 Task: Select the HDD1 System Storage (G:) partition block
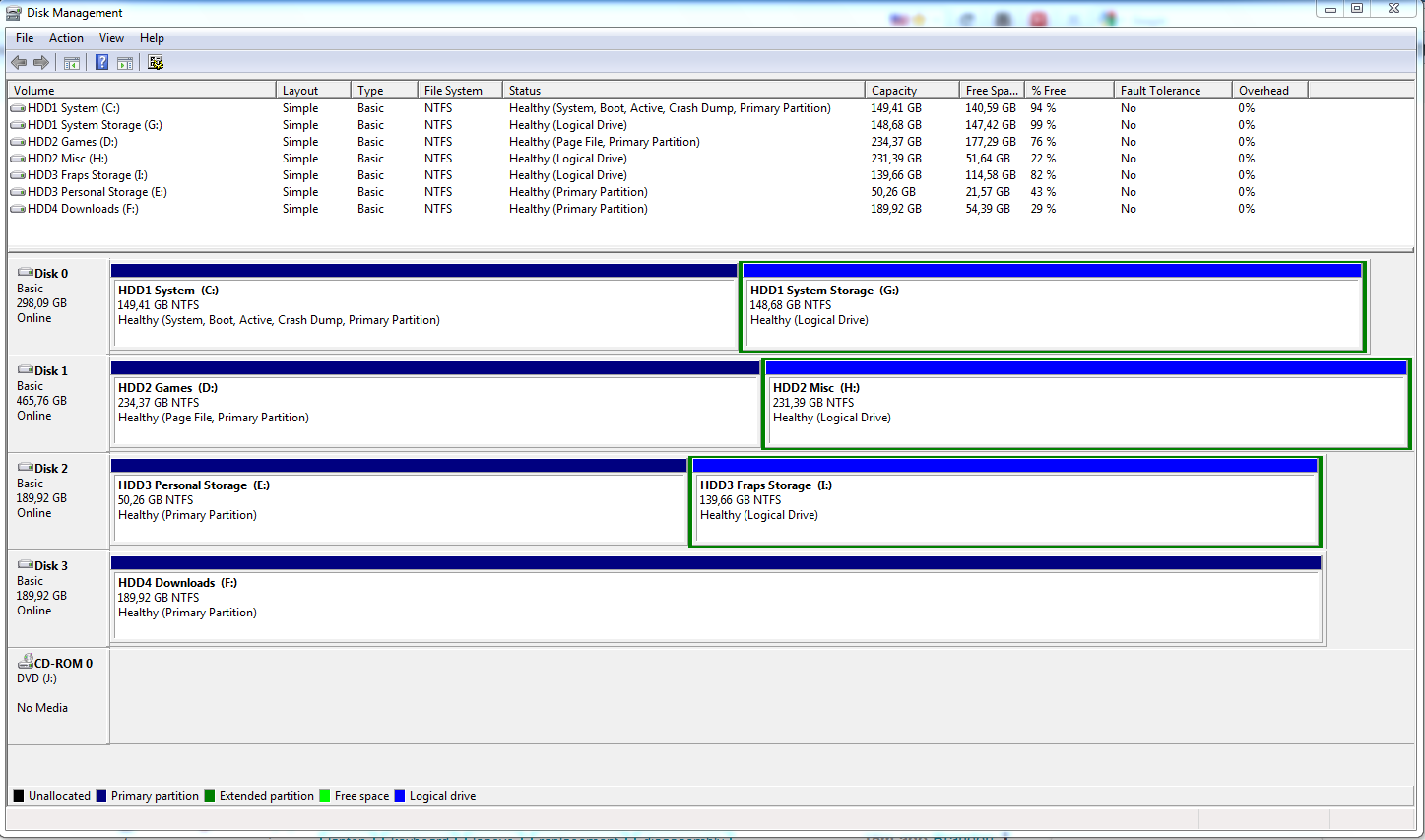(1053, 306)
